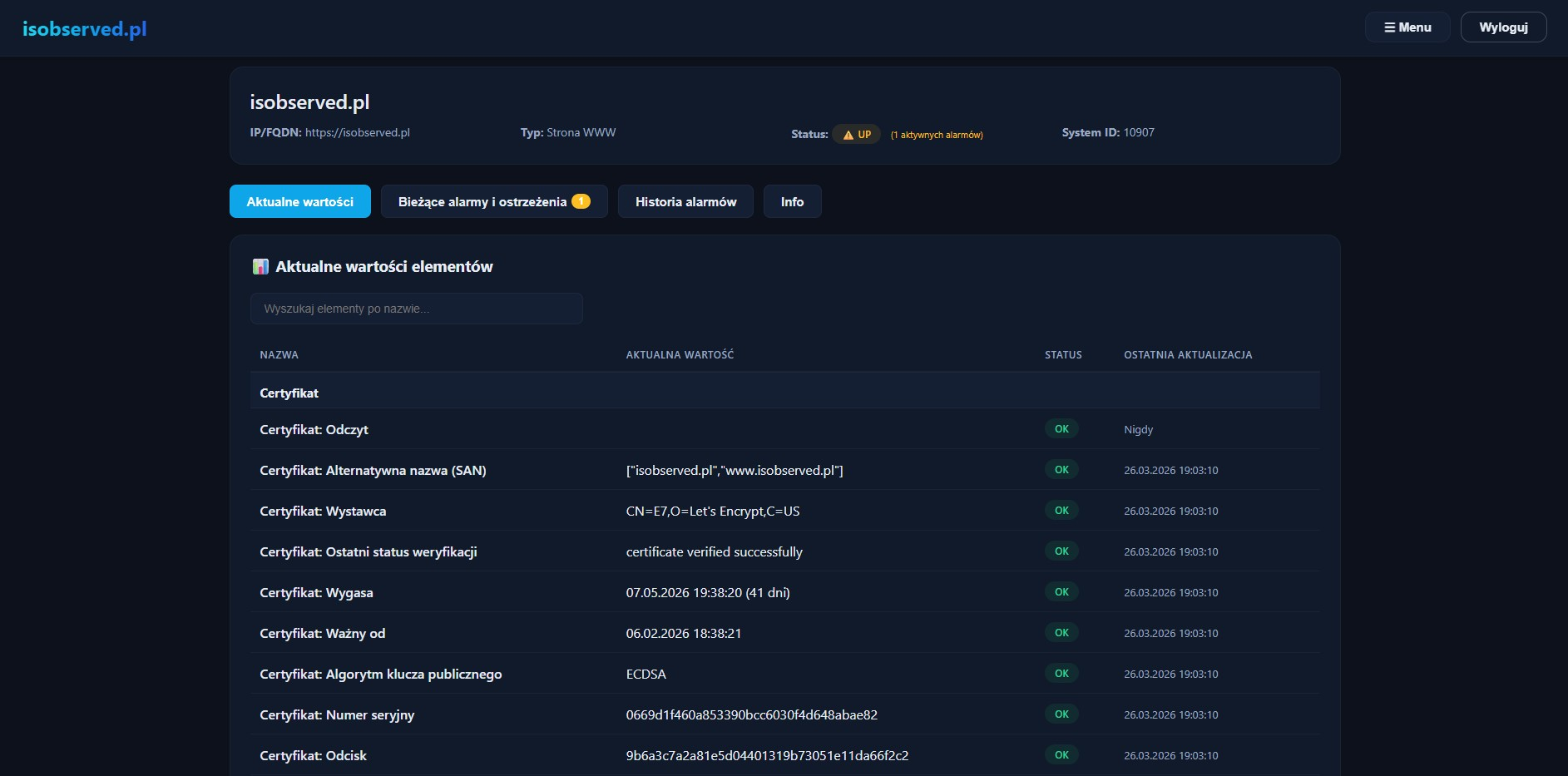Select the 'Certyfikat: Odcisk' row name
The height and width of the screenshot is (776, 1568).
tap(313, 755)
